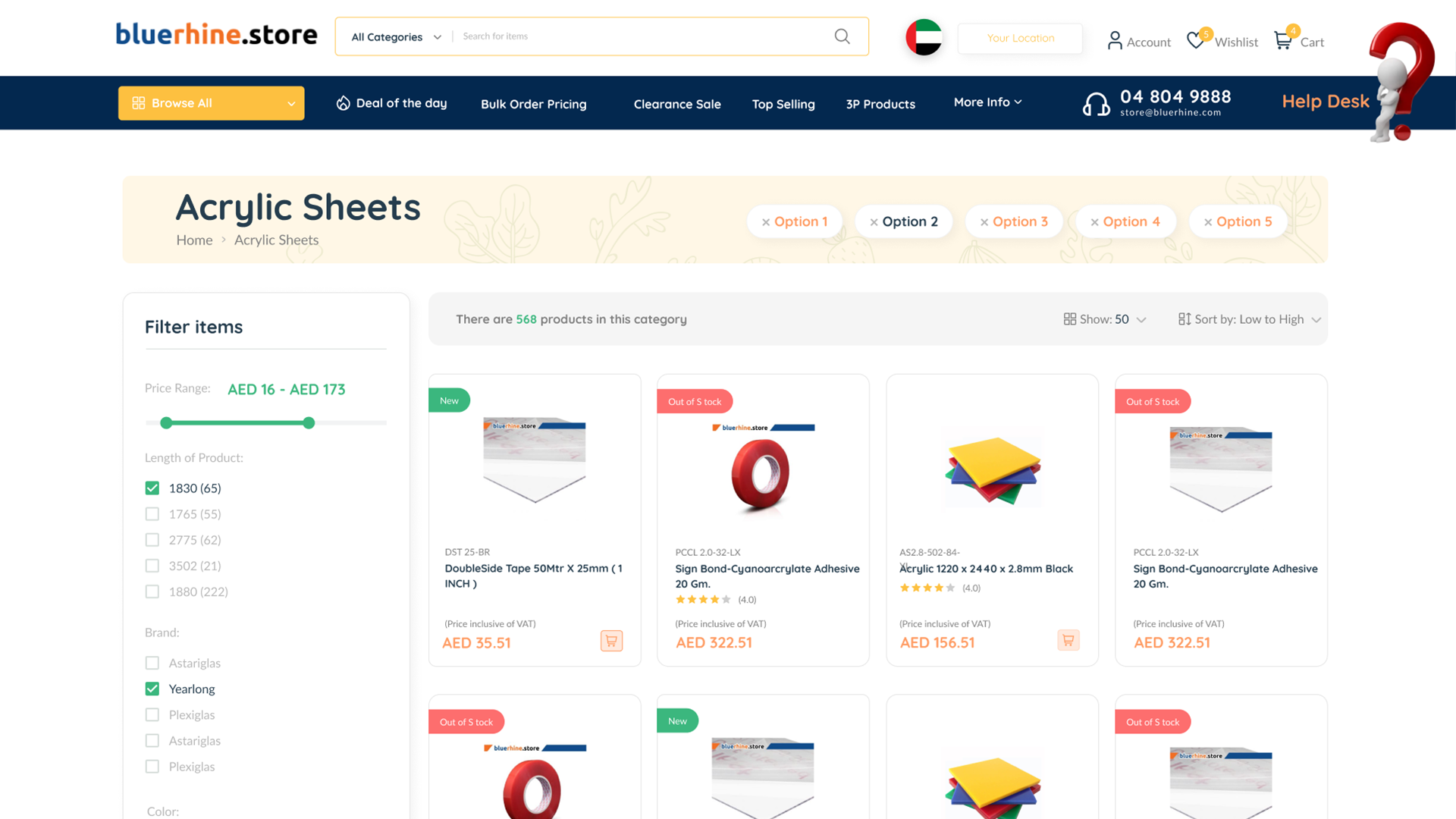Viewport: 1456px width, 819px height.
Task: Check the last Plexiglas brand checkbox
Action: (x=152, y=767)
